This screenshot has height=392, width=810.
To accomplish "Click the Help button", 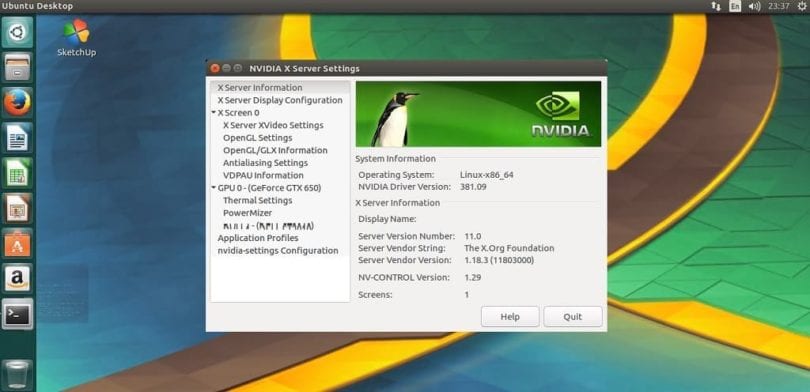I will 510,317.
